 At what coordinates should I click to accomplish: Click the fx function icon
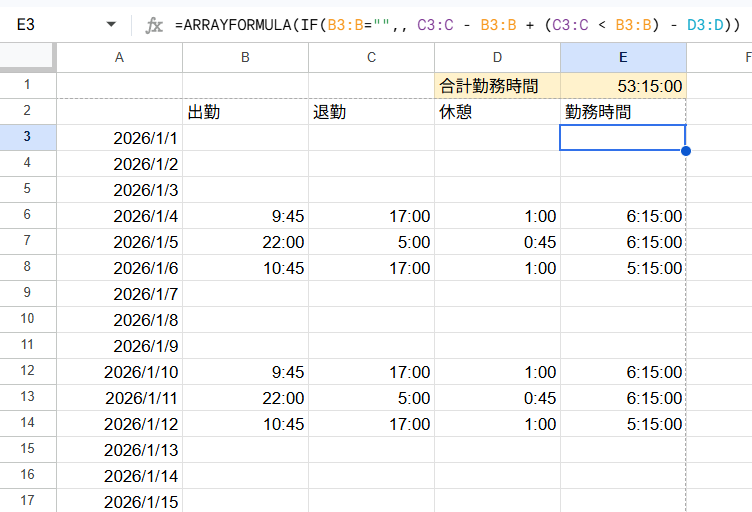(153, 25)
